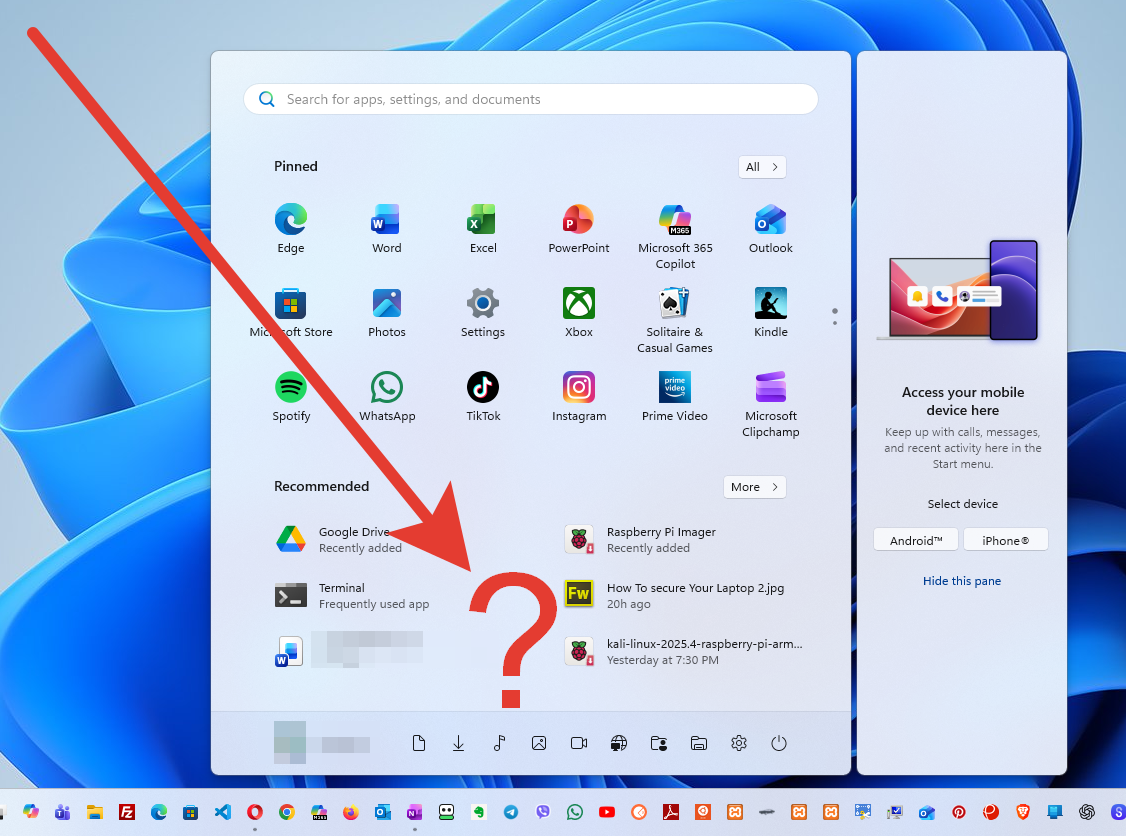The width and height of the screenshot is (1126, 836).
Task: Open the Pictures folder shortcut
Action: 539,743
